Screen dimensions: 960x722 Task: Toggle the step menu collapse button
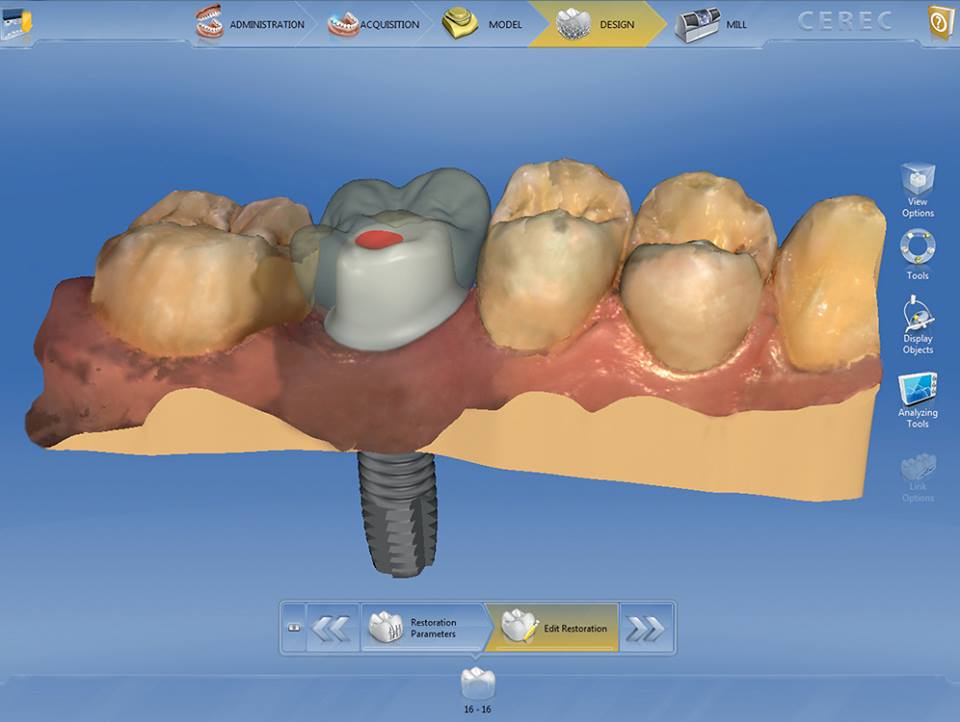tap(294, 628)
